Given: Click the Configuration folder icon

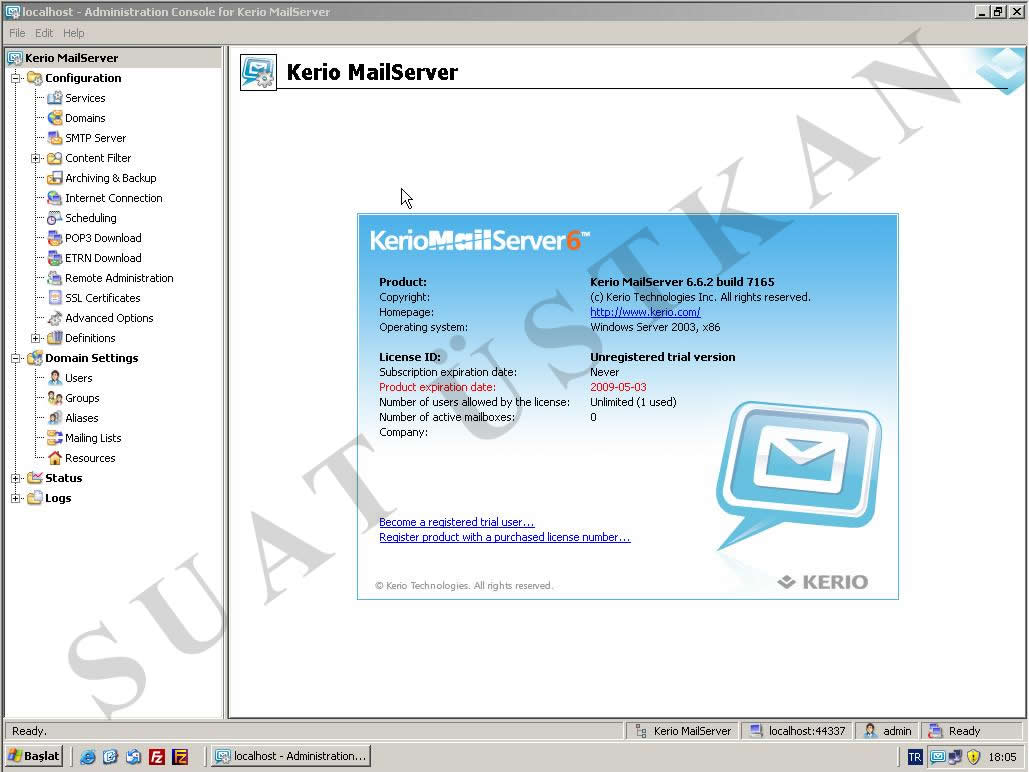Looking at the screenshot, I should click(x=34, y=78).
